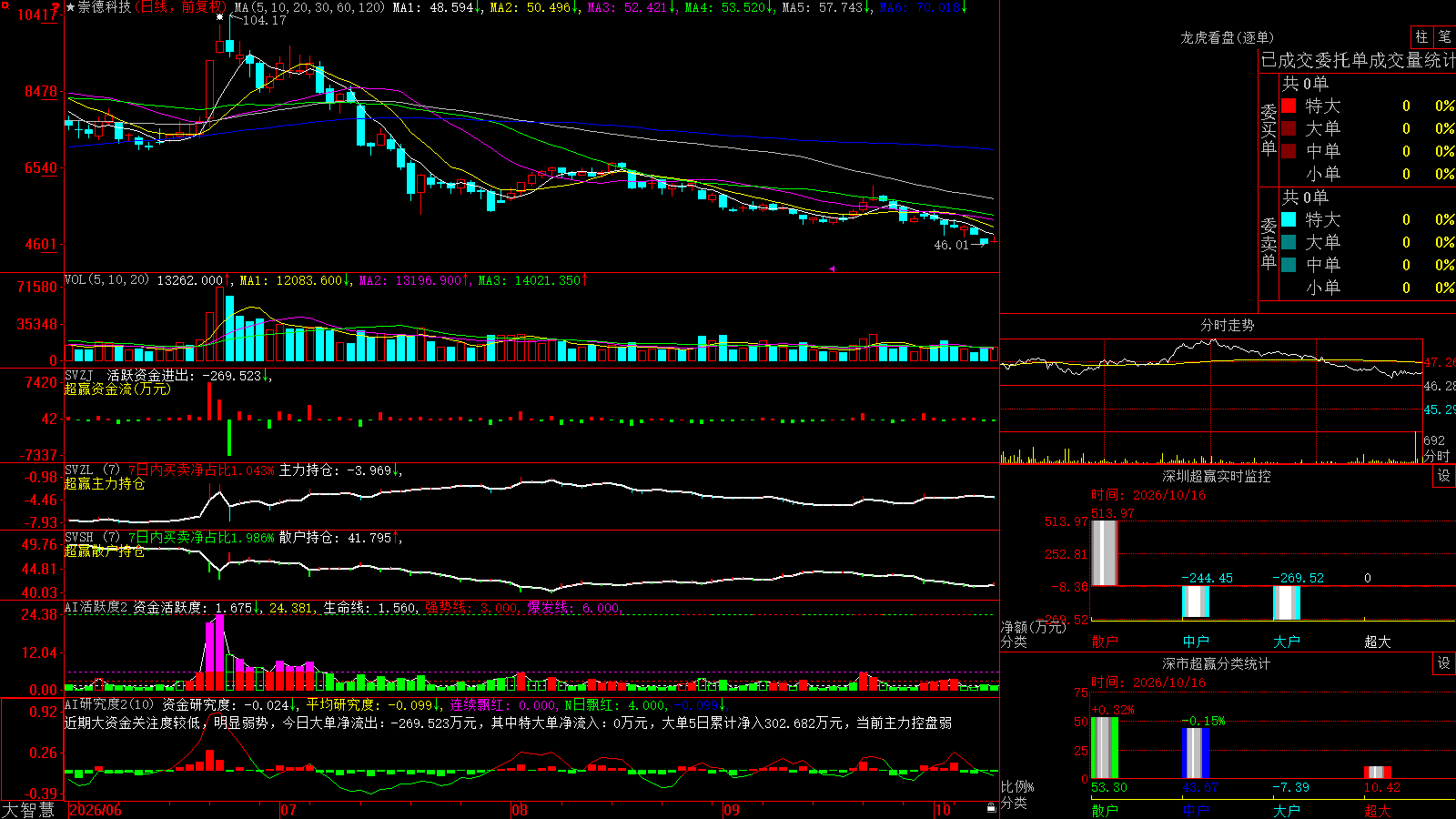Click the 大户 bar showing -269.52
Viewport: 1456px width, 819px height.
pyautogui.click(x=1286, y=602)
